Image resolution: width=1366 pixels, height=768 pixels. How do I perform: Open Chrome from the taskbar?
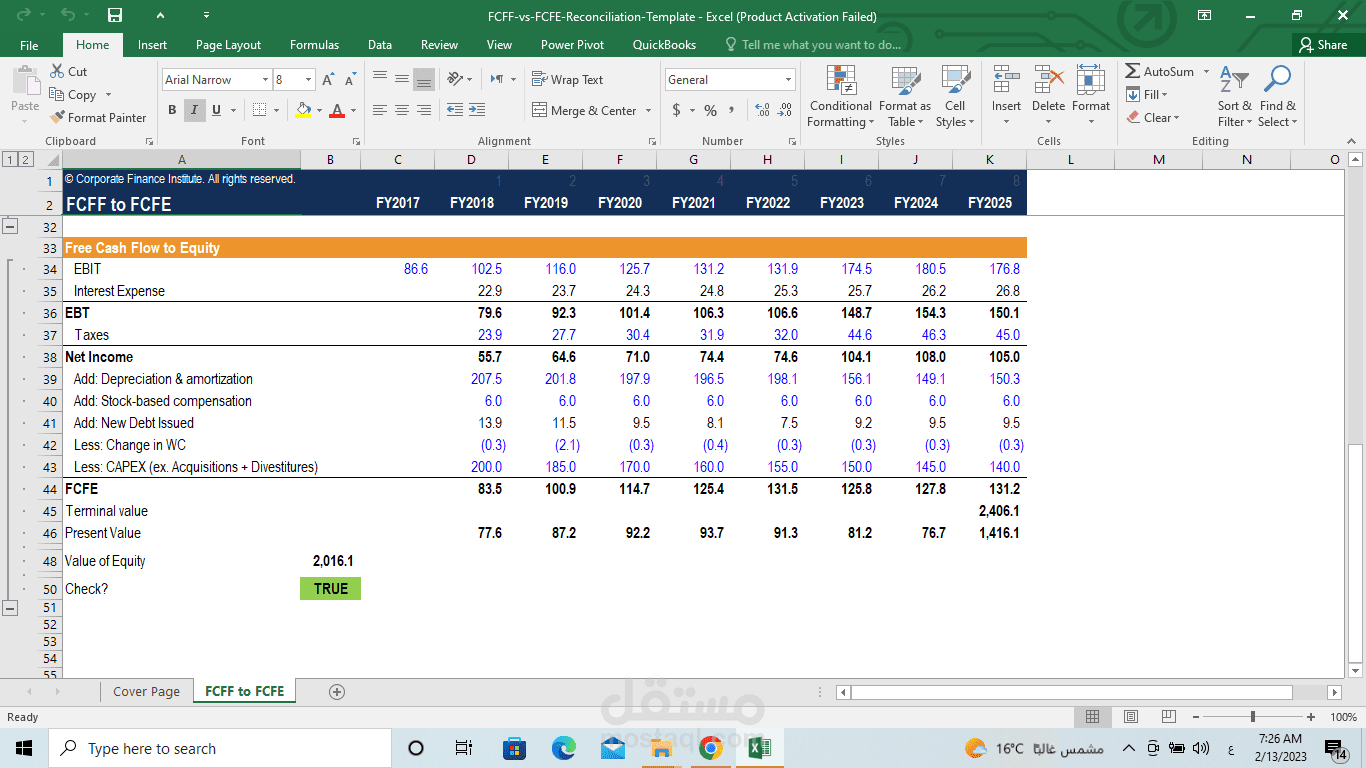point(711,748)
